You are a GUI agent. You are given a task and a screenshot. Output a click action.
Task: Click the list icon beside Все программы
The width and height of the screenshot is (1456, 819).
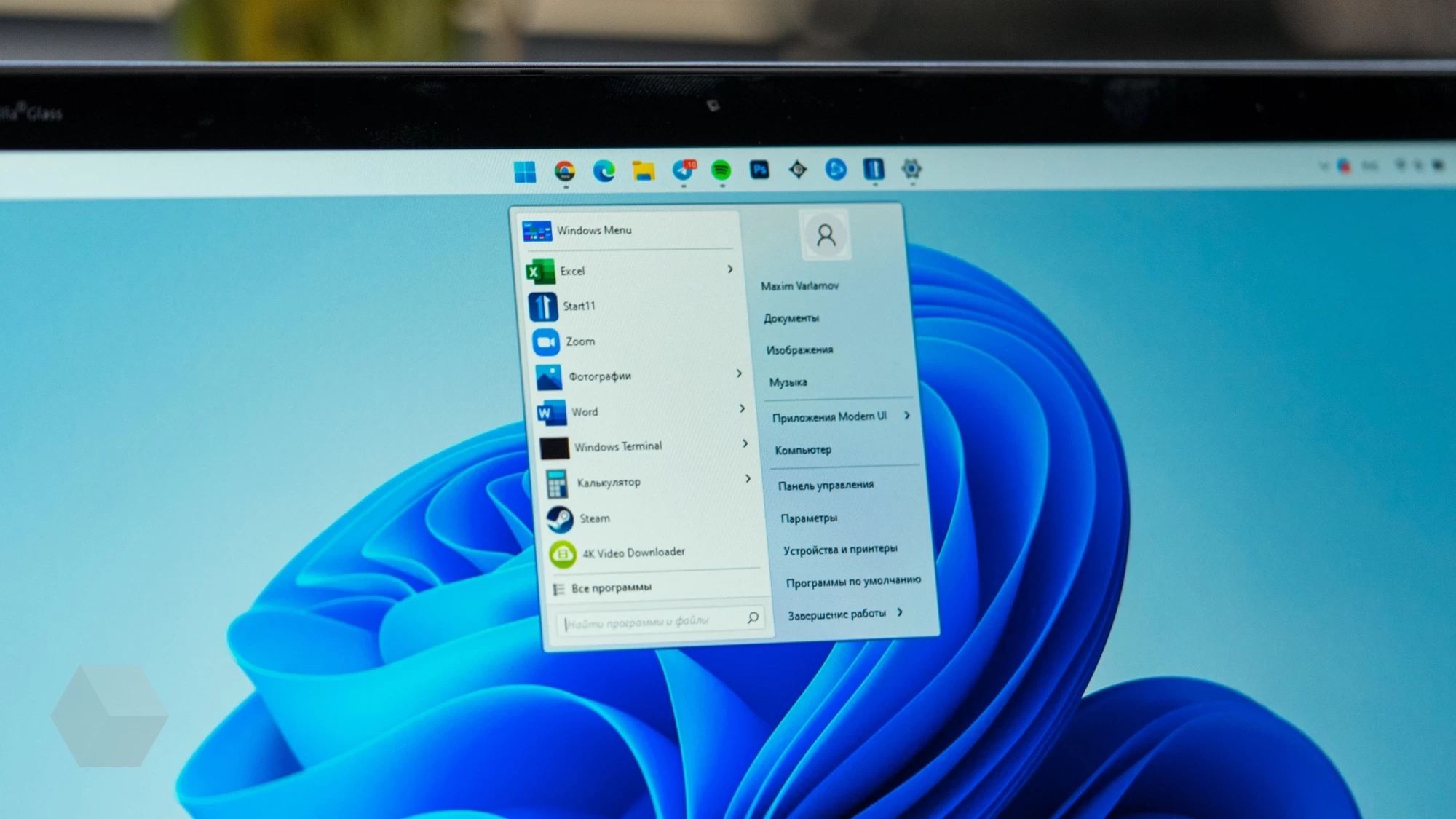558,589
